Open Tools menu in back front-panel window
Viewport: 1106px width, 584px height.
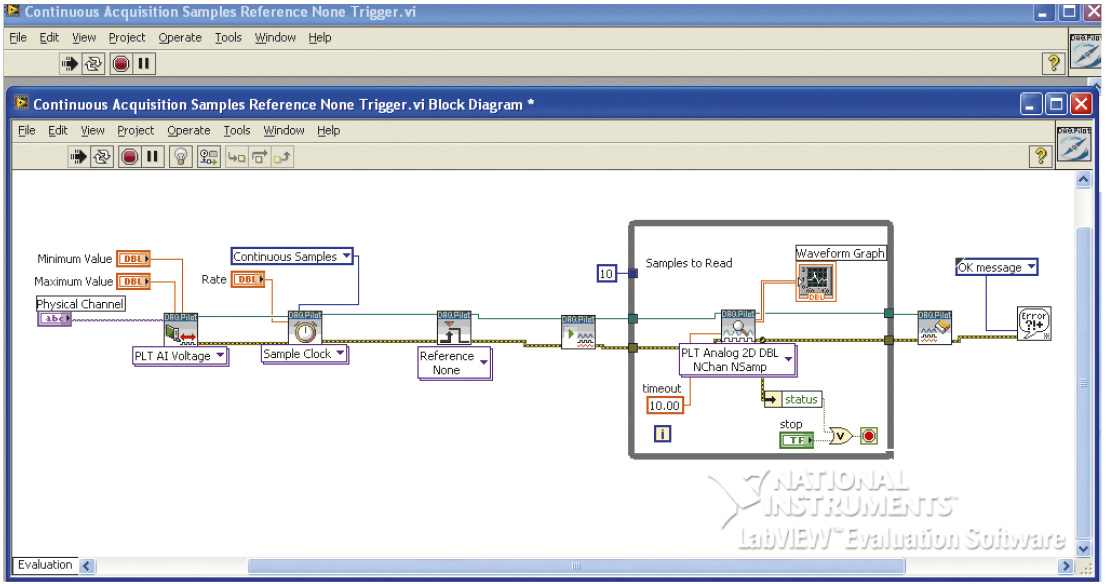click(229, 38)
